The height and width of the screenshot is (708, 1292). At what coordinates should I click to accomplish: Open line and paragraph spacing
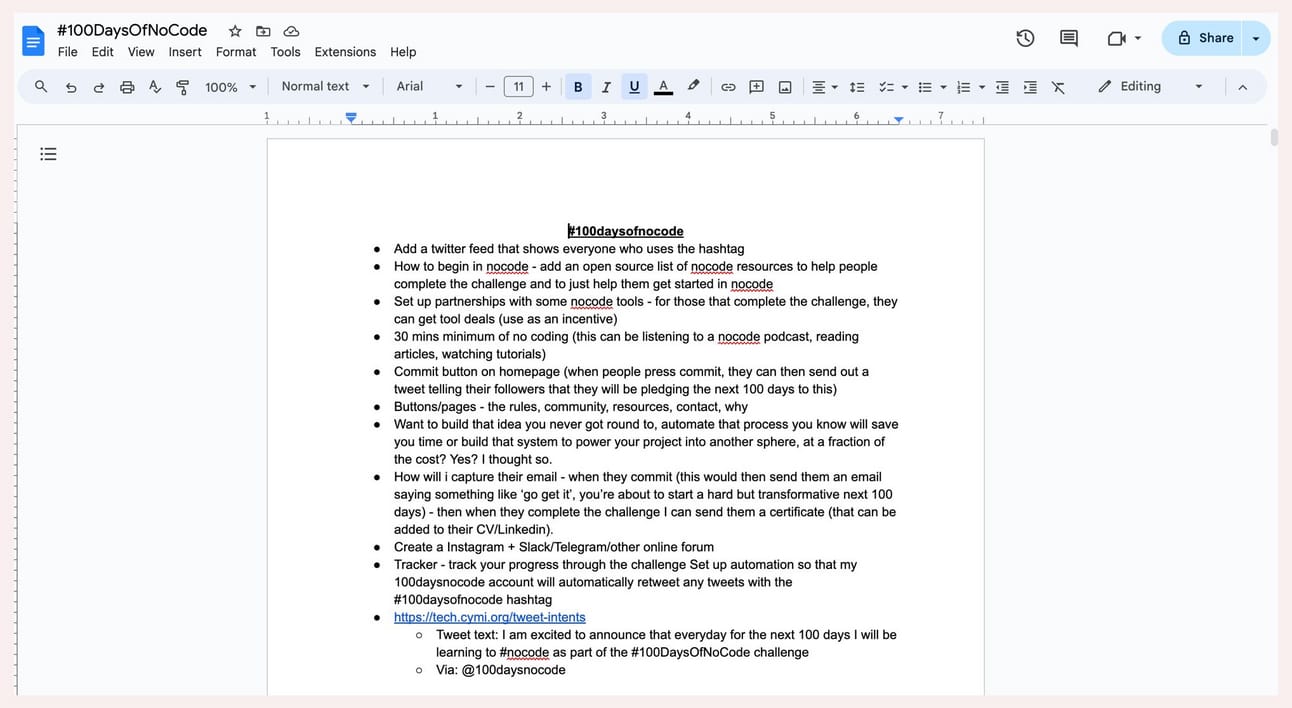(857, 87)
